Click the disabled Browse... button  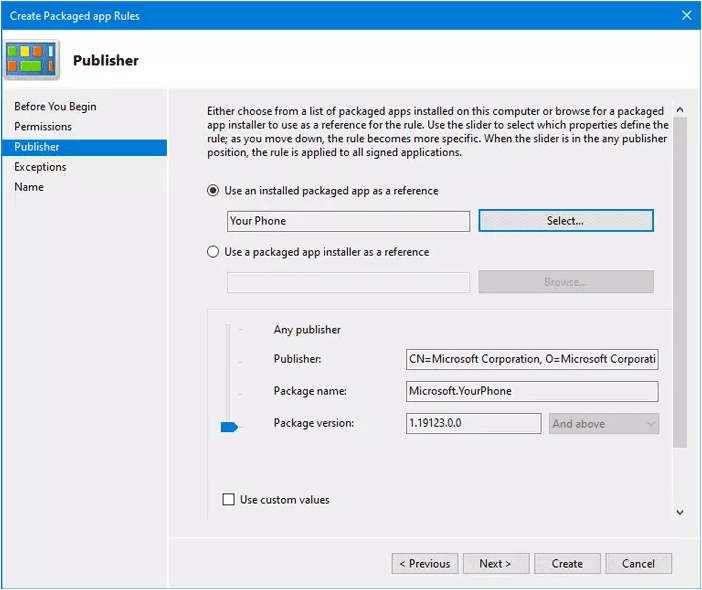click(566, 282)
